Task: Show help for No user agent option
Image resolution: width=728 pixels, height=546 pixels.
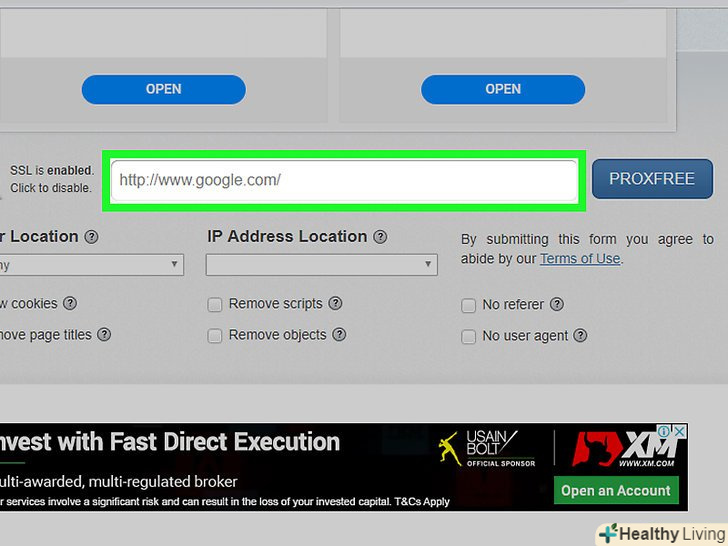Action: click(x=580, y=336)
